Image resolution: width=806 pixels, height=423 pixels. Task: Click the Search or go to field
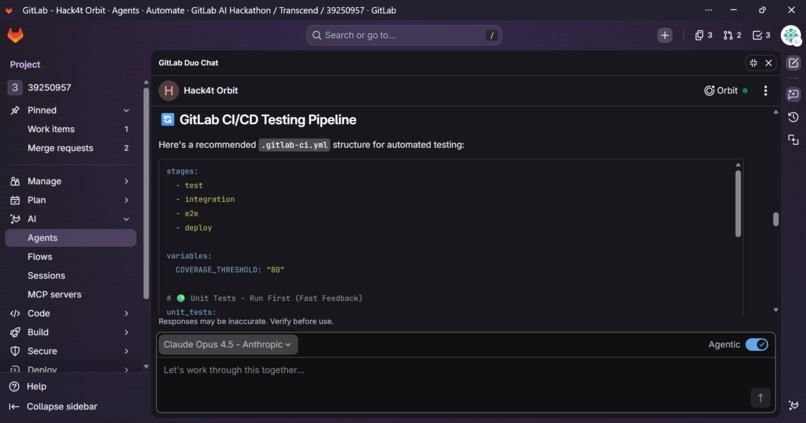tap(404, 35)
